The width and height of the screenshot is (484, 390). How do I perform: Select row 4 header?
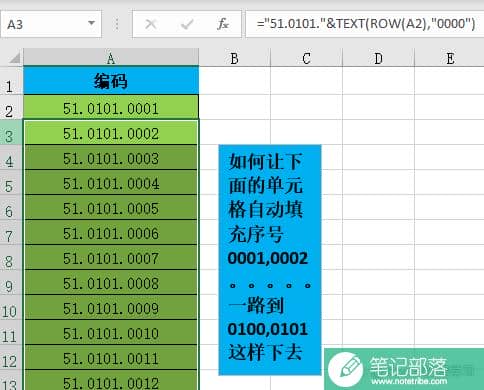click(x=11, y=157)
